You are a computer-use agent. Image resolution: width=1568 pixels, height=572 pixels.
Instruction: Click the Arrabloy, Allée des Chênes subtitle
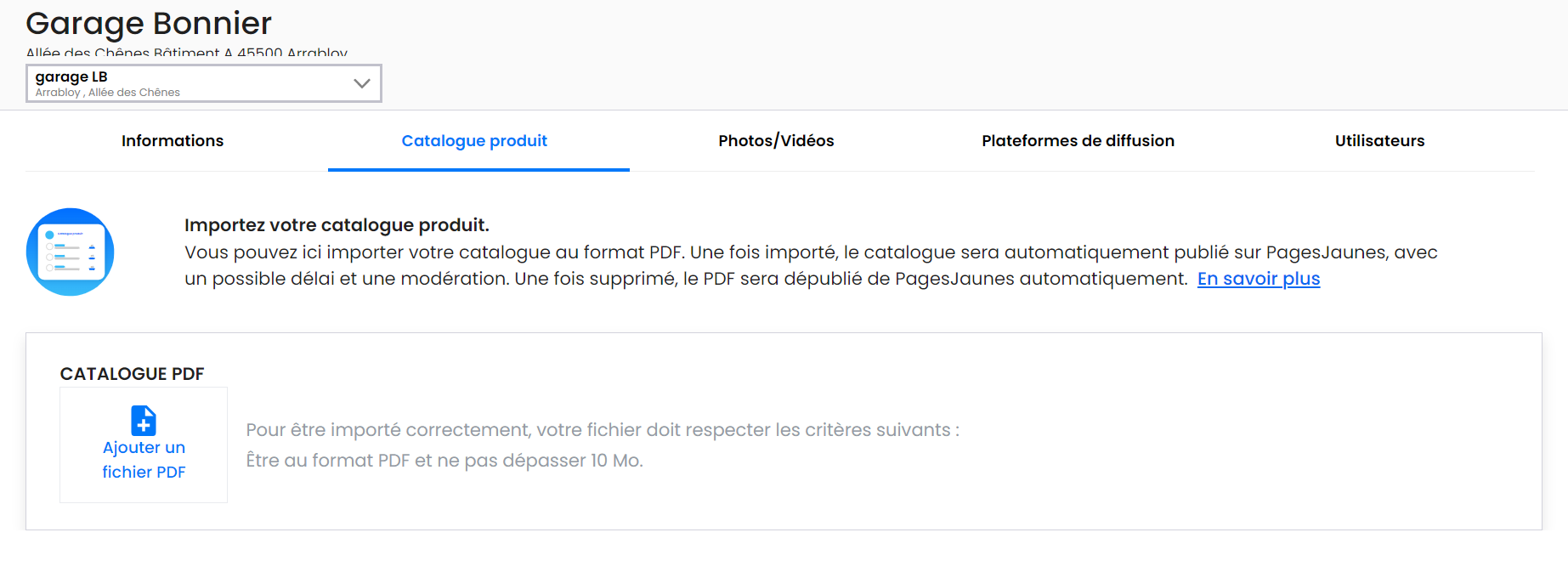click(x=108, y=93)
